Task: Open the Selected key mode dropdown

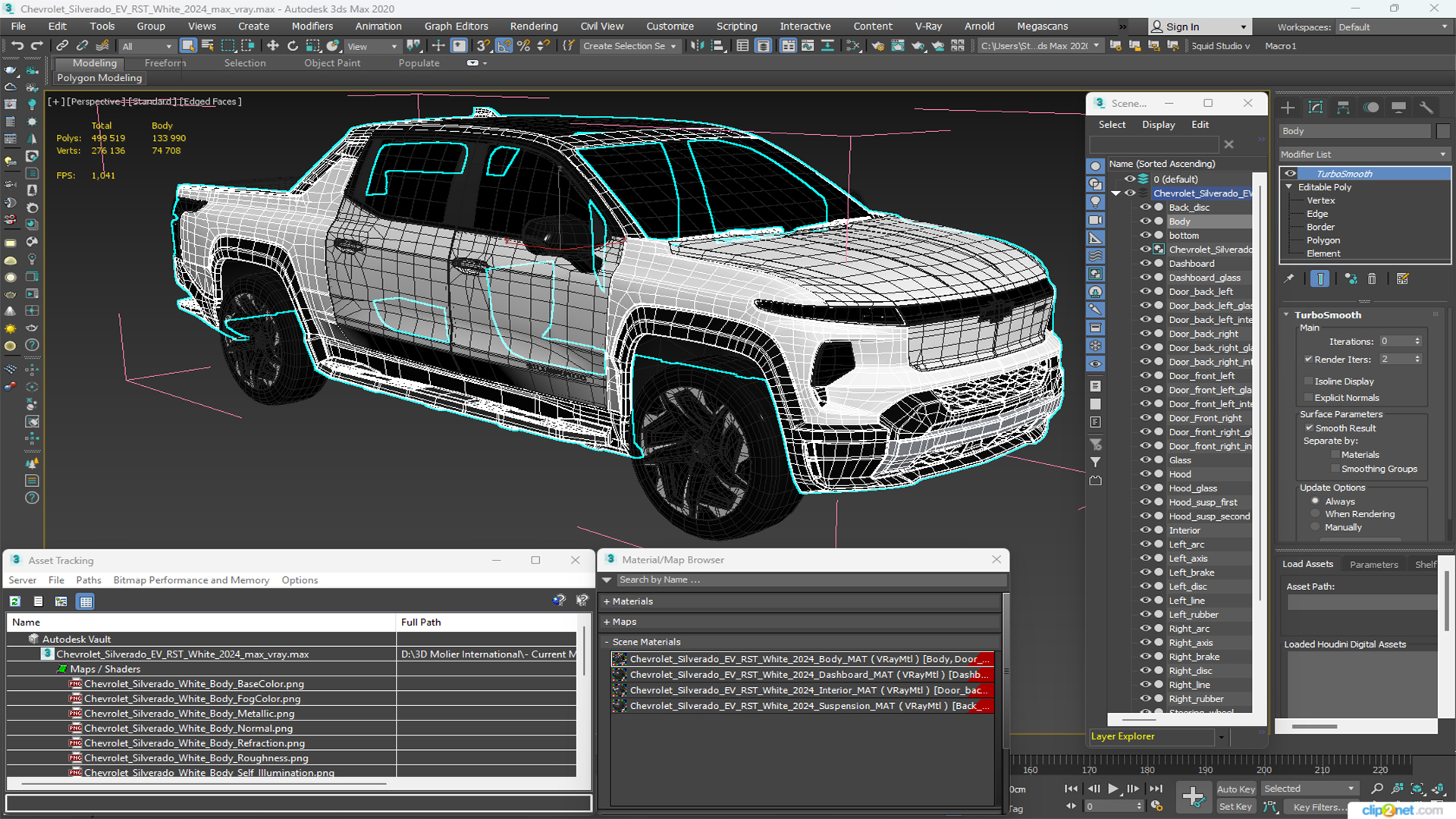Action: pyautogui.click(x=1310, y=789)
